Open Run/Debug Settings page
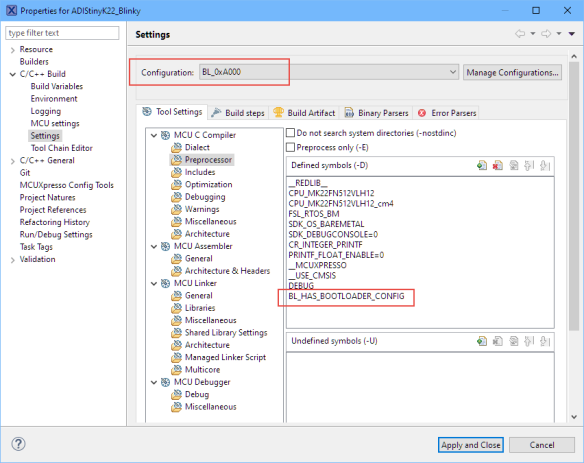This screenshot has height=463, width=584. [56, 235]
